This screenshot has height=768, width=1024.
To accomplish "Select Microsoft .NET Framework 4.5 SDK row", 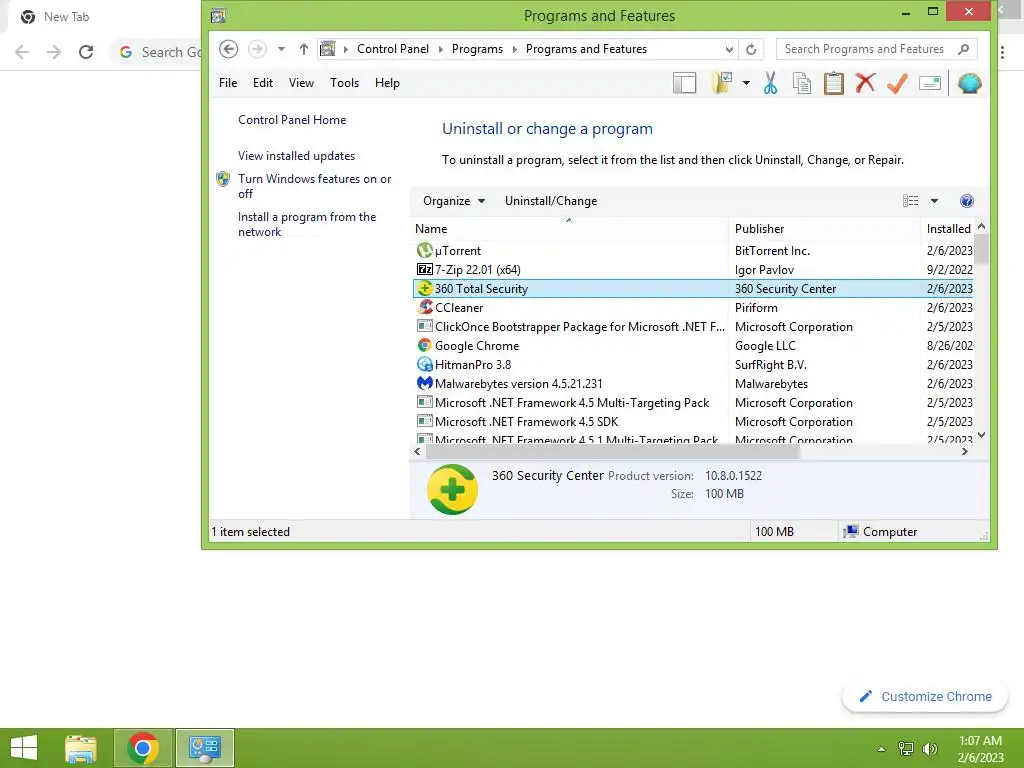I will pos(693,422).
